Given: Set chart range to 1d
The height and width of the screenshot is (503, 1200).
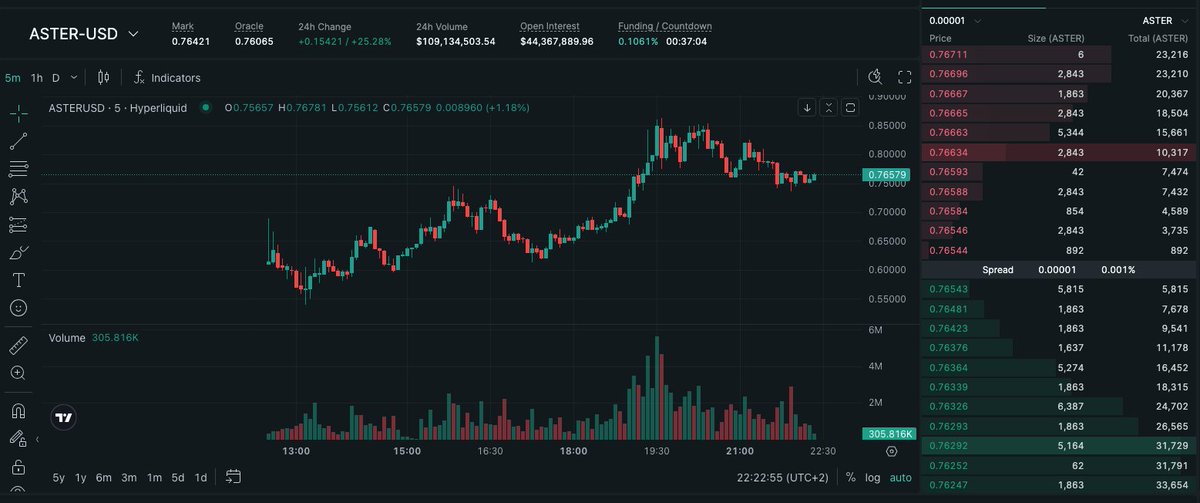Looking at the screenshot, I should coord(201,477).
